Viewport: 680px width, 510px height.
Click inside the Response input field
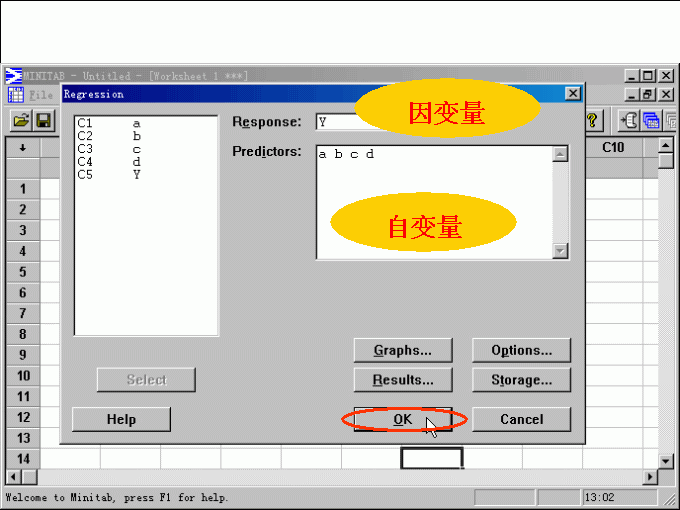pyautogui.click(x=337, y=122)
